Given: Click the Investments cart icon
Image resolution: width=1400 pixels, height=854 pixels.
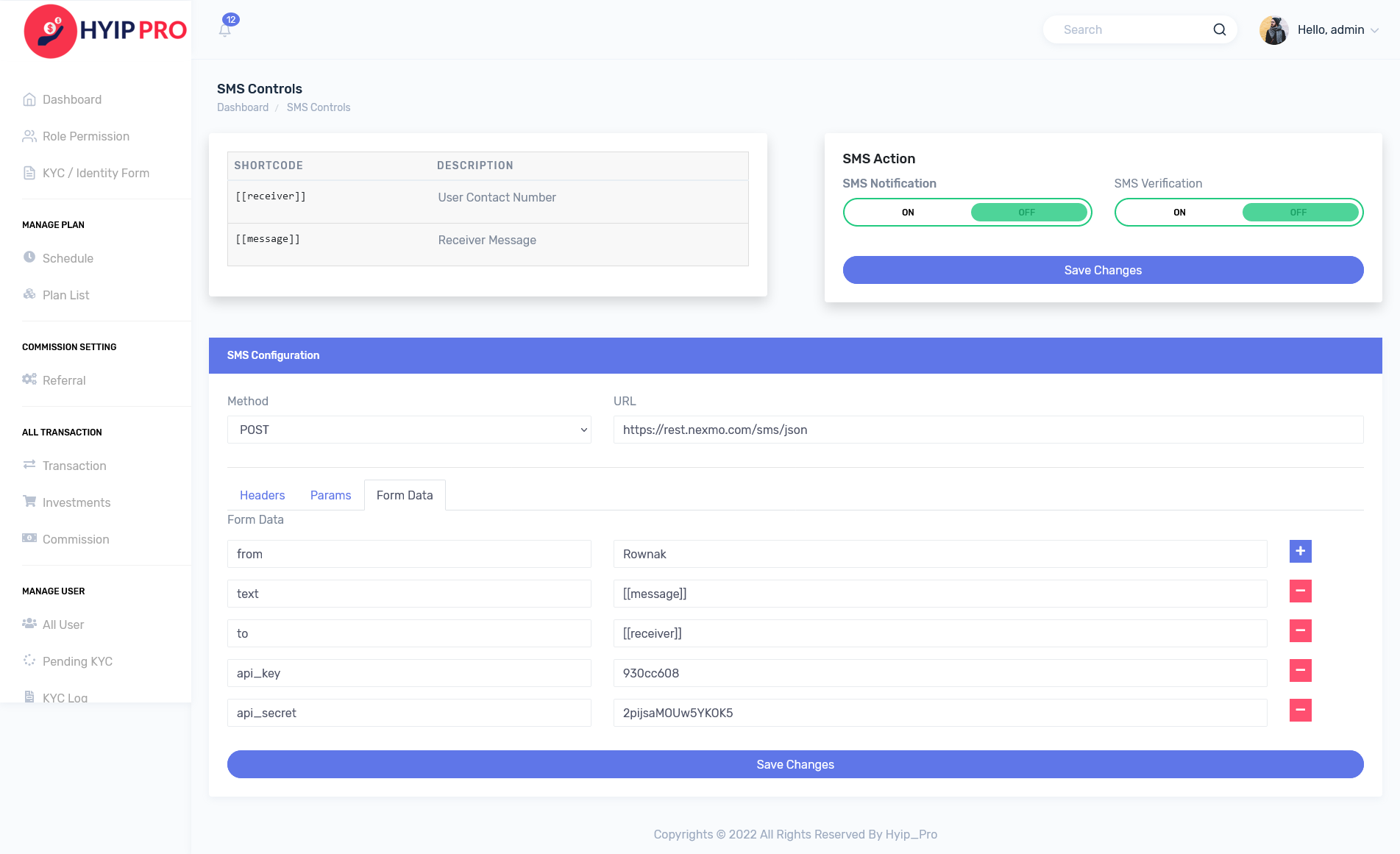Looking at the screenshot, I should [x=29, y=502].
